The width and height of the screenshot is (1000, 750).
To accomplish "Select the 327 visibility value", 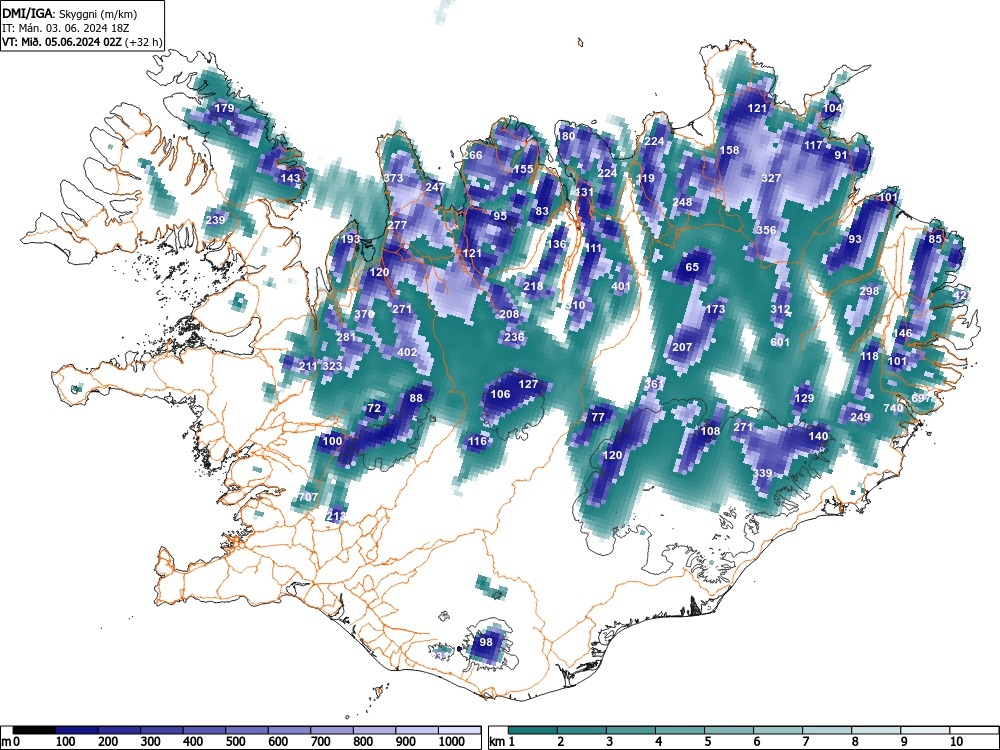I will click(771, 178).
